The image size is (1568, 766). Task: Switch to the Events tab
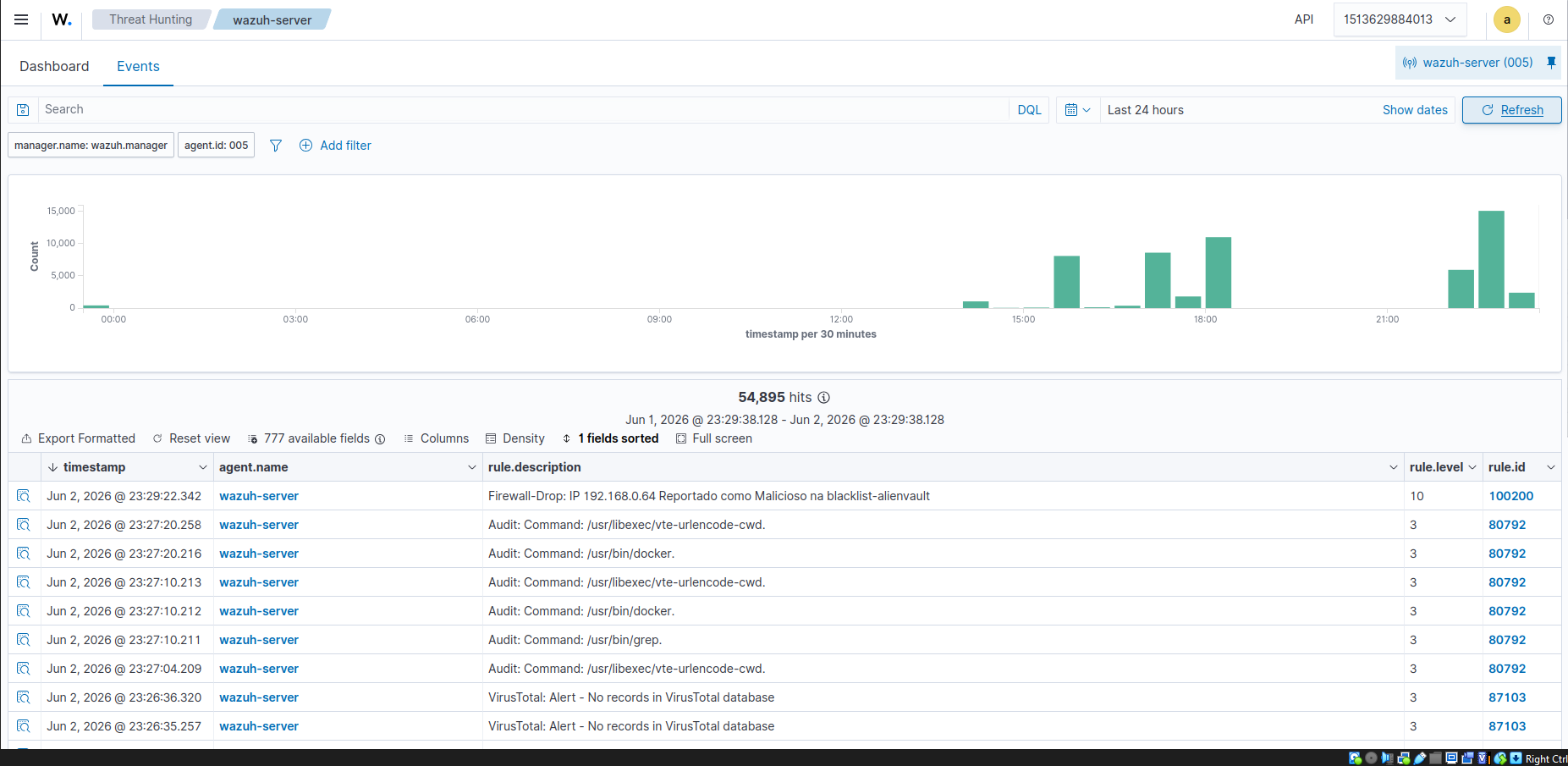point(138,66)
